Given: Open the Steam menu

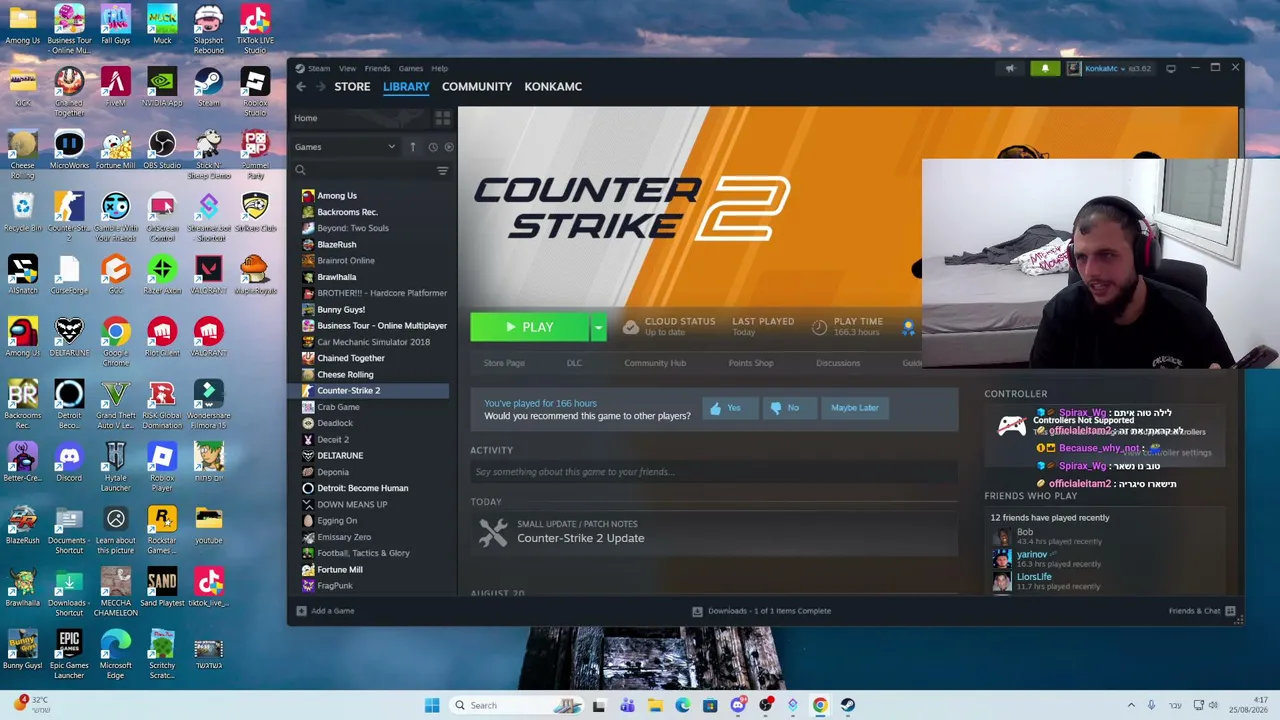Looking at the screenshot, I should [319, 68].
